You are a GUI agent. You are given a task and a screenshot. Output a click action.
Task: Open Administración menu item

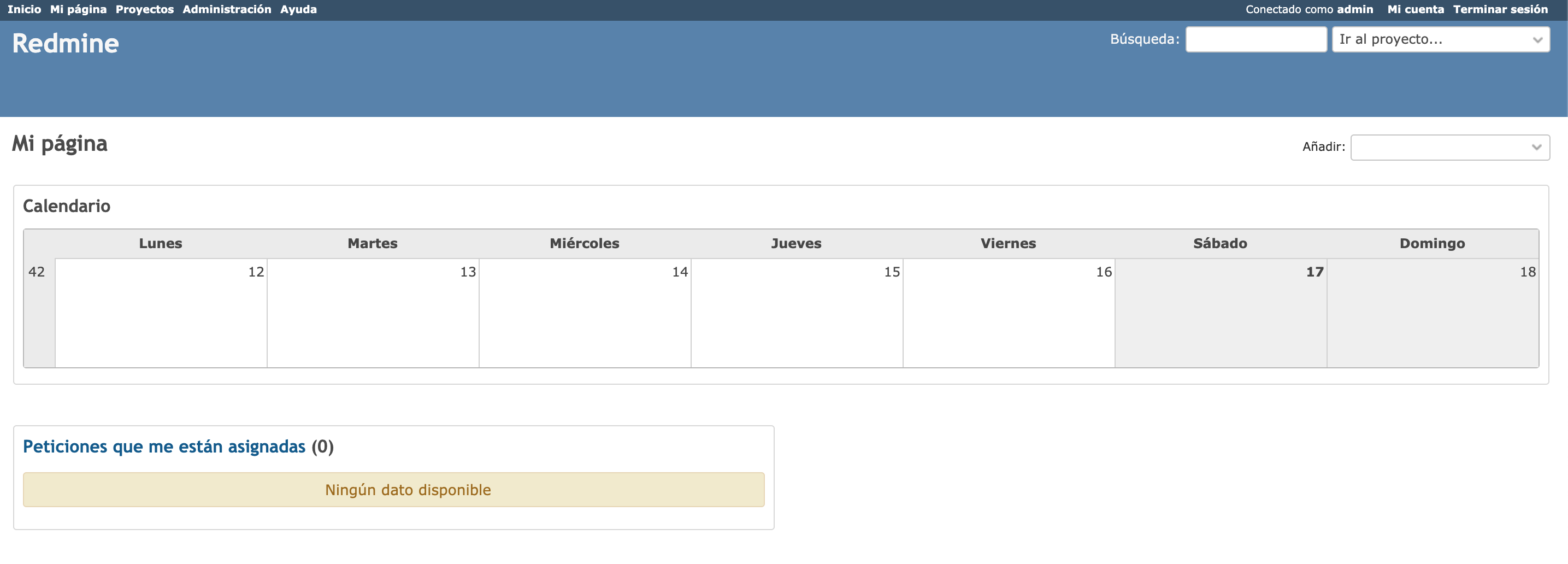coord(227,9)
